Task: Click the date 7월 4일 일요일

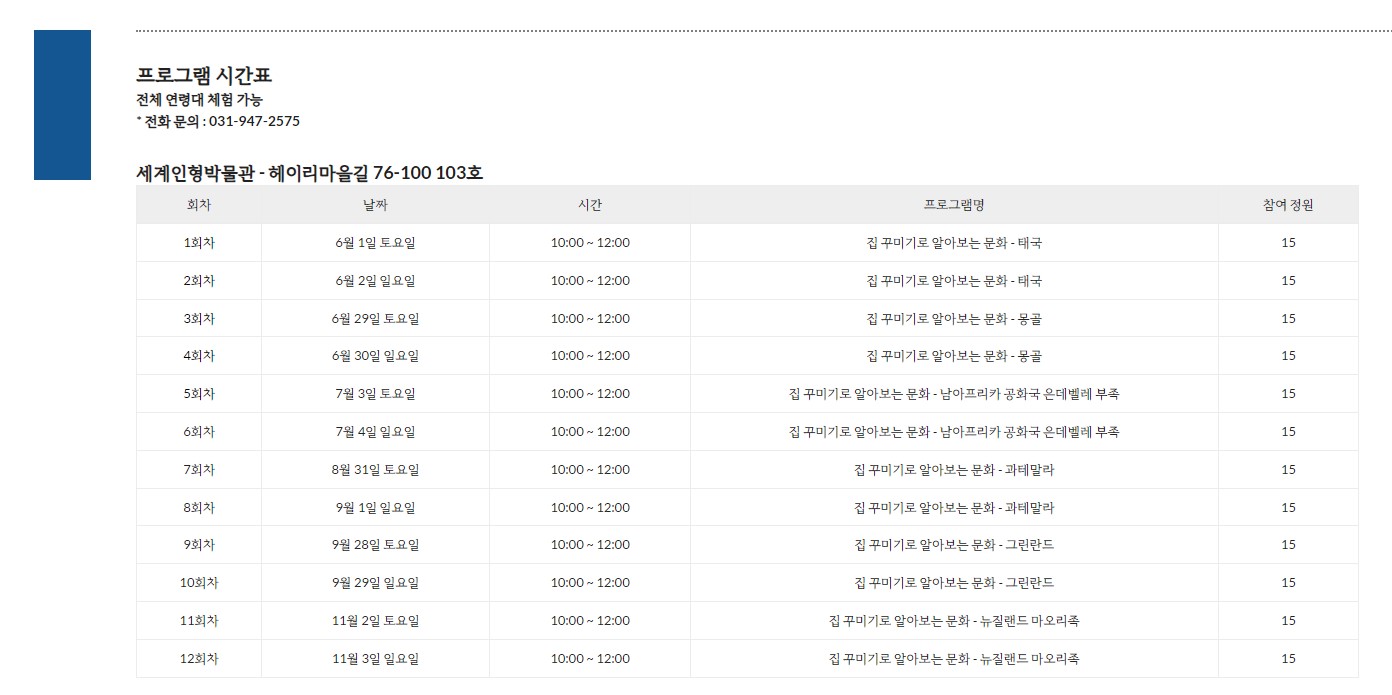Action: tap(375, 432)
